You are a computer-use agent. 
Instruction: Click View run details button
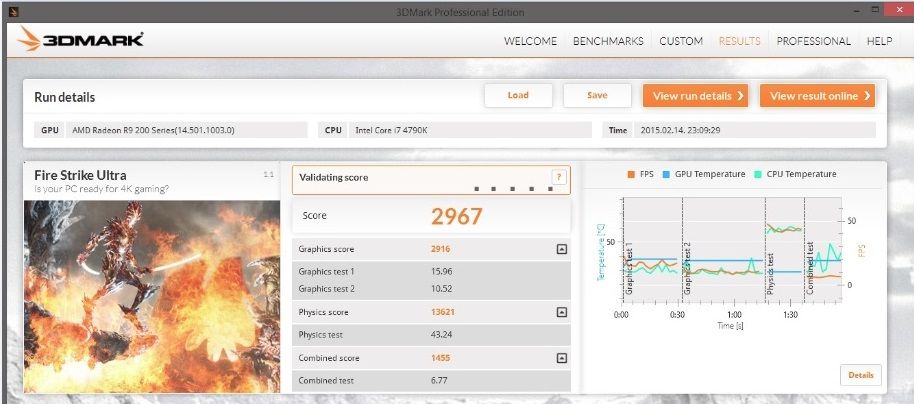695,96
